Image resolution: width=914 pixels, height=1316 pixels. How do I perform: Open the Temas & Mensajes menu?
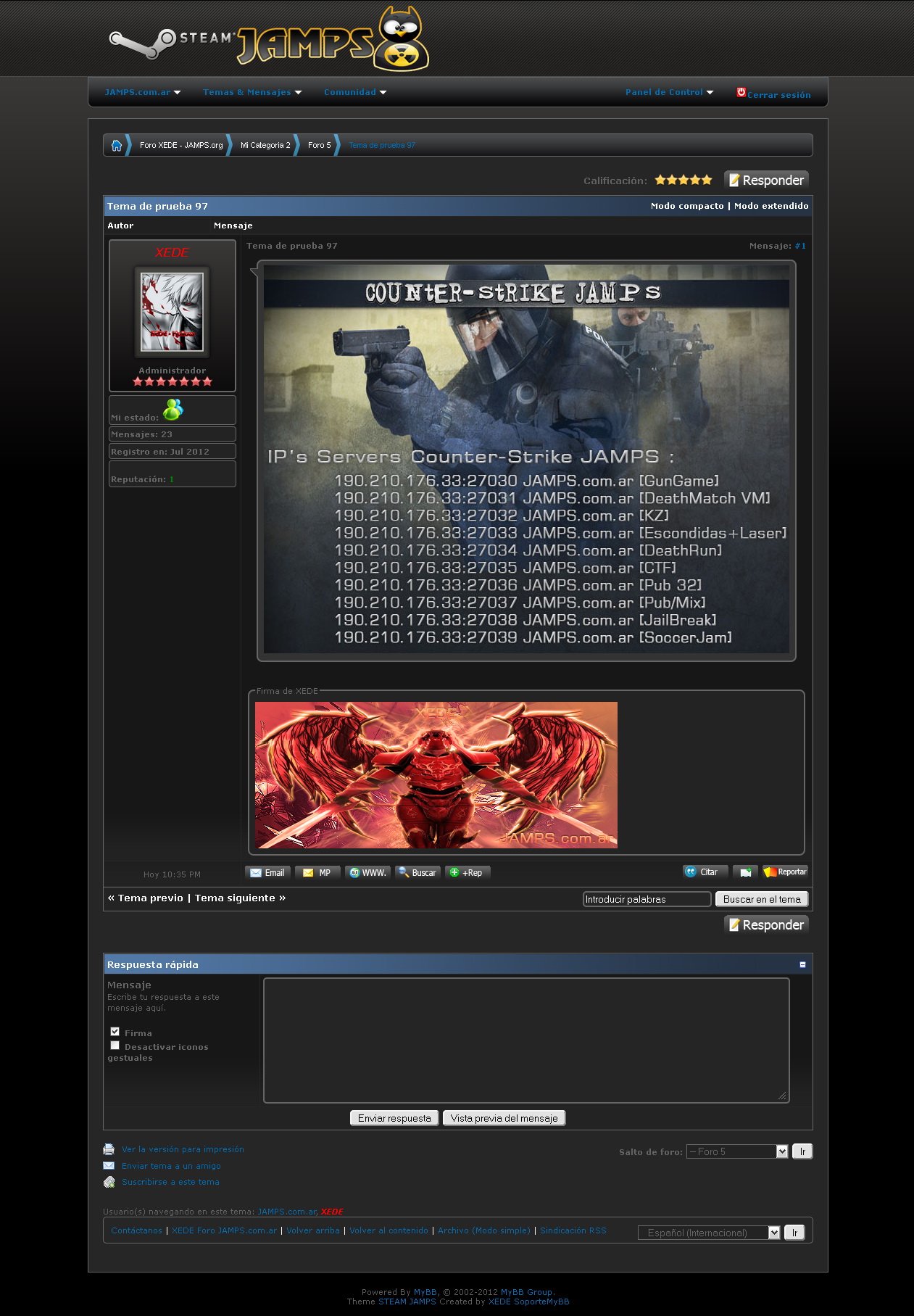tap(252, 92)
